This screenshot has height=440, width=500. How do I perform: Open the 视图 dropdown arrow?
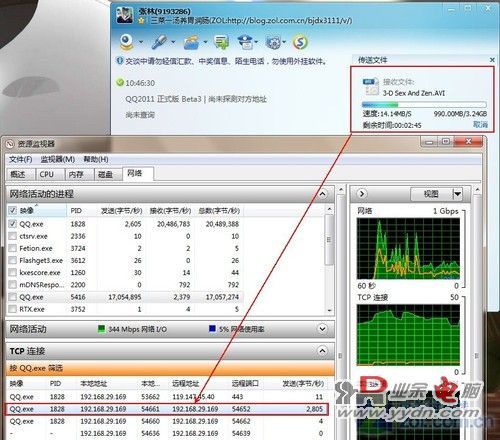458,194
